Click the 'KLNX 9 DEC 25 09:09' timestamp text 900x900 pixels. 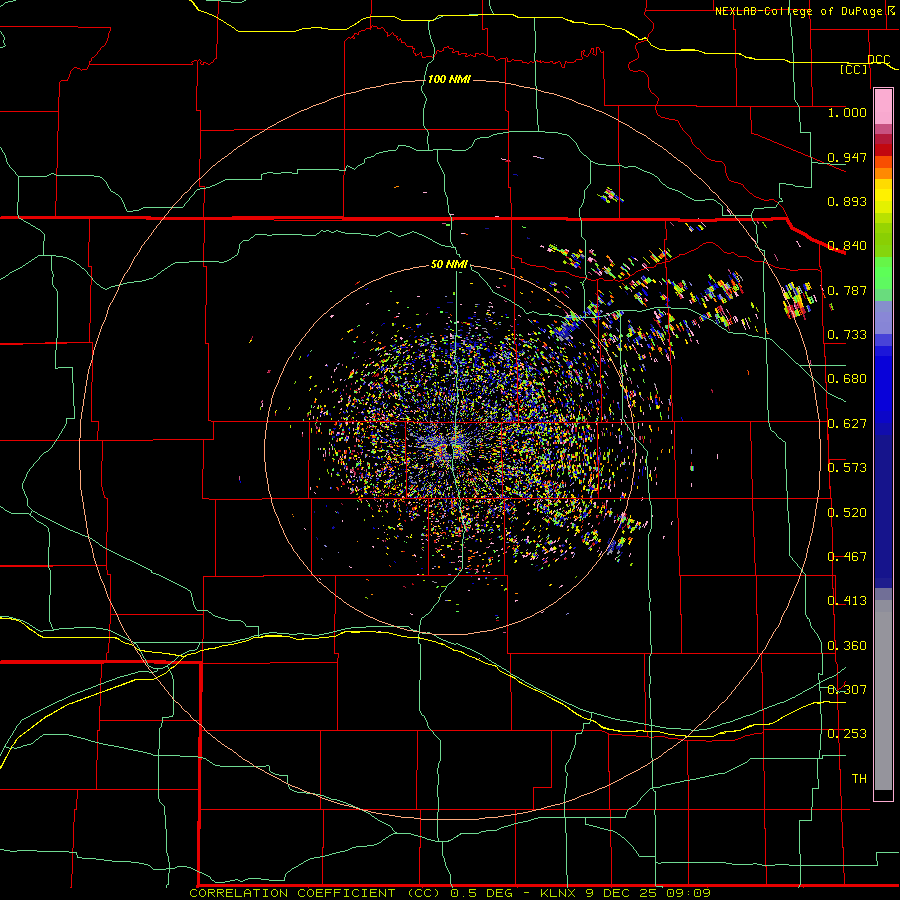click(x=625, y=893)
